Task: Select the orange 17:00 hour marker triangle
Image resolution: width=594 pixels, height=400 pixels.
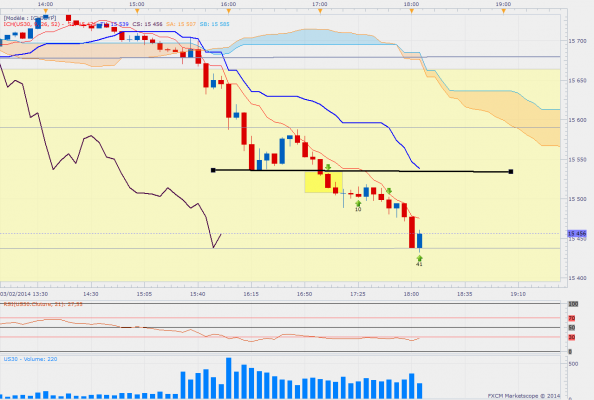Action: 320,11
